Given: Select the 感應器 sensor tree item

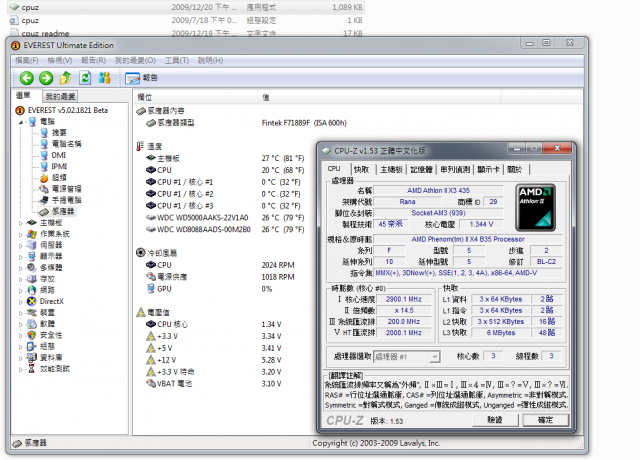Looking at the screenshot, I should [57, 211].
